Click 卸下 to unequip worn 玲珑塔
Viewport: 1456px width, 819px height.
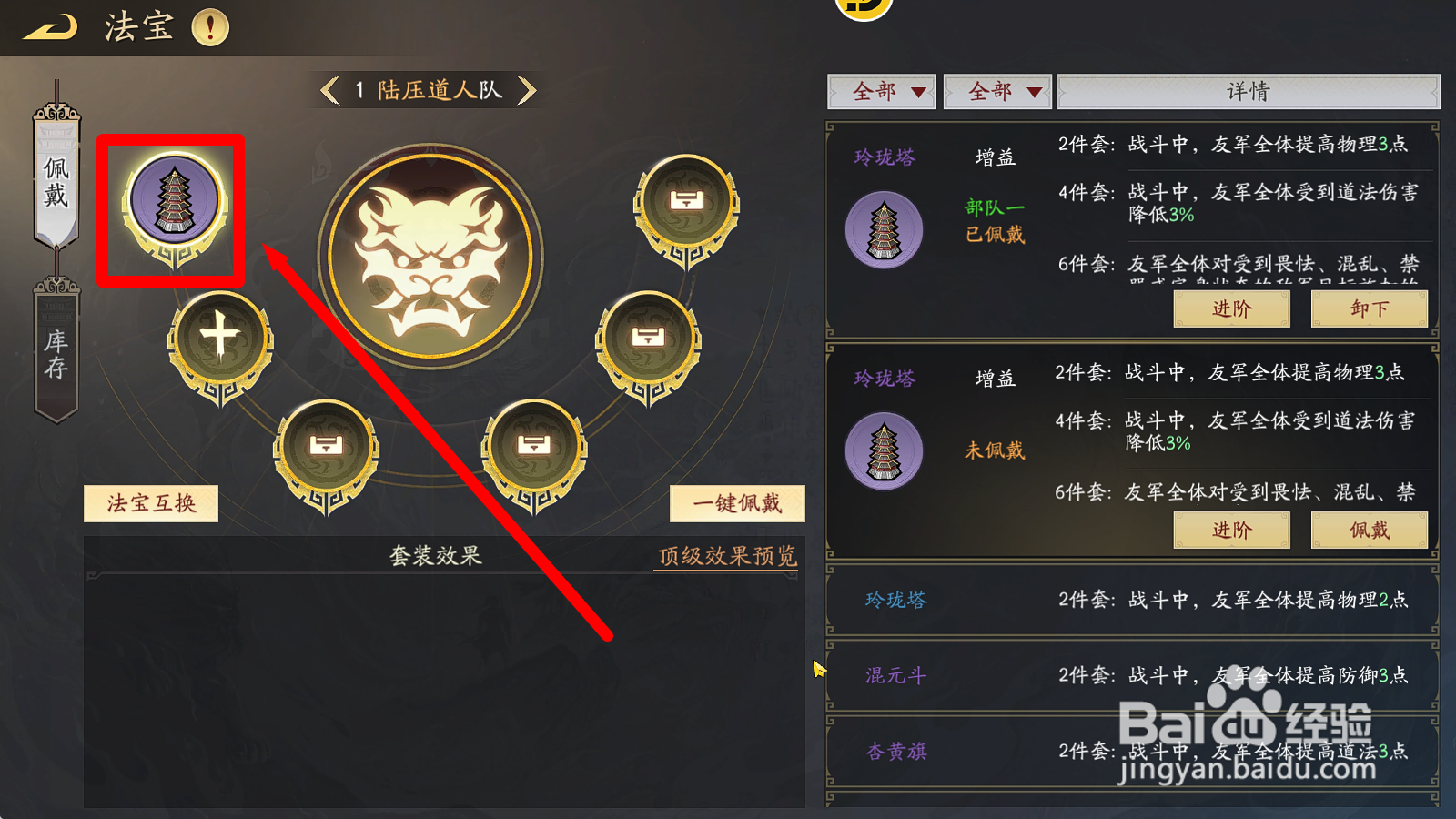click(1369, 308)
